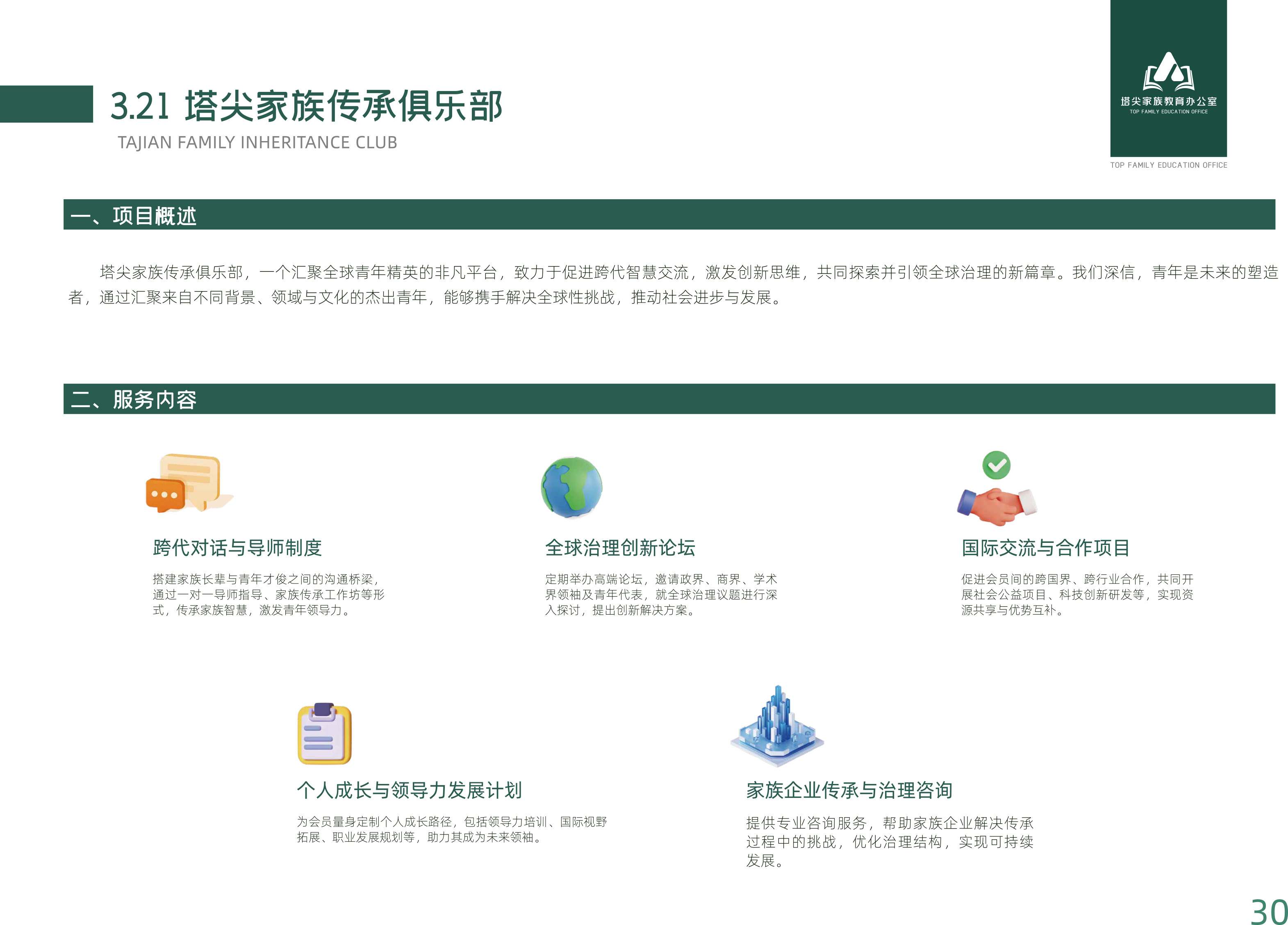Click the 全球治理创新论坛 heading

click(620, 548)
